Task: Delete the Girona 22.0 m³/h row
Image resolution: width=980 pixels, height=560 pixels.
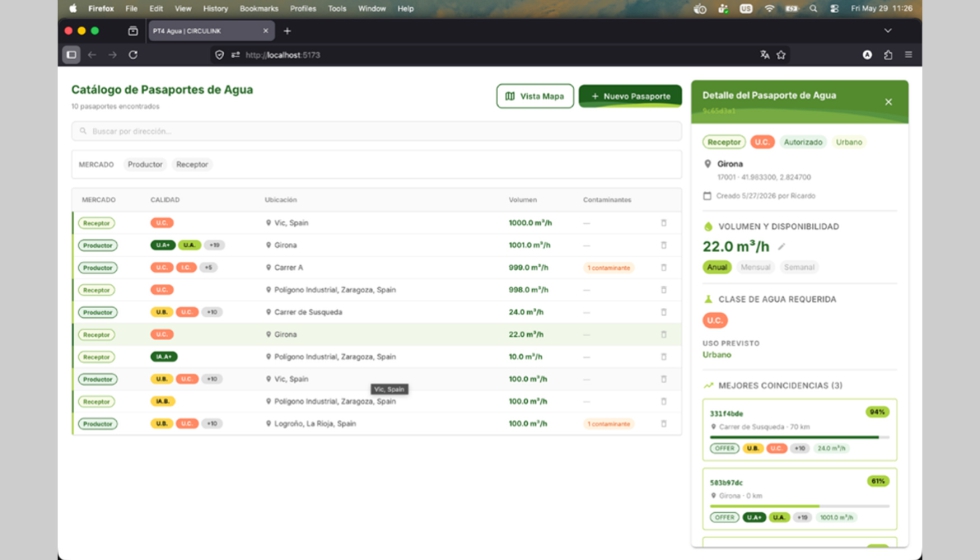Action: (x=664, y=334)
